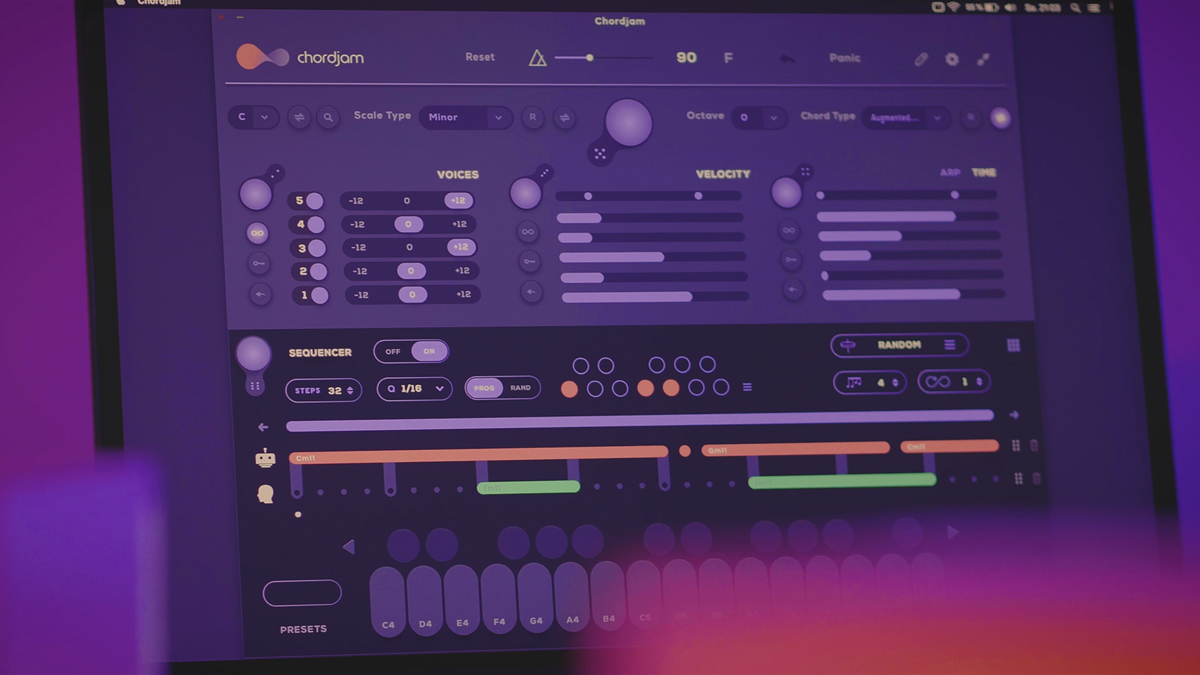Click the G4 piano key

[535, 598]
